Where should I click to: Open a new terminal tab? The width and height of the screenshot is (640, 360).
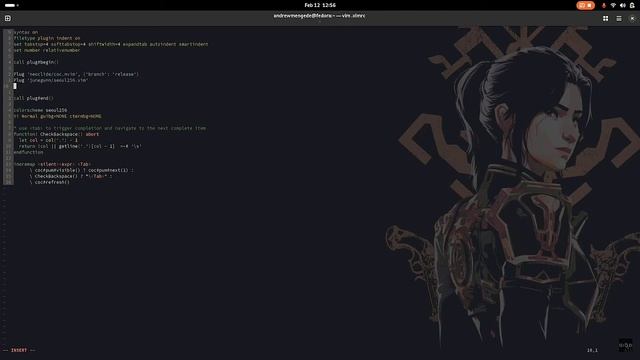tap(8, 18)
